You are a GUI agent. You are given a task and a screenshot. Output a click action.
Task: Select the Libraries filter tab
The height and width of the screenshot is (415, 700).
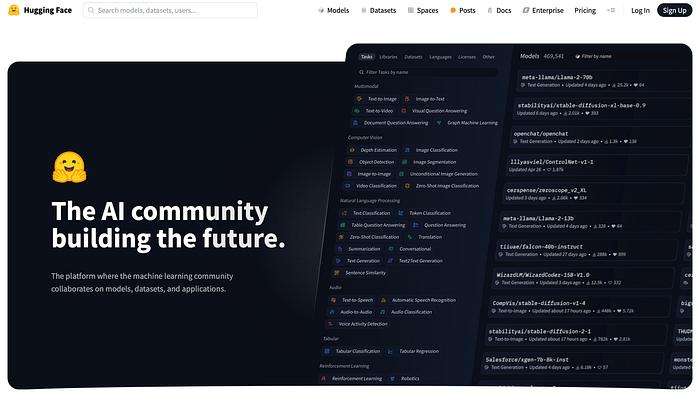pyautogui.click(x=388, y=57)
